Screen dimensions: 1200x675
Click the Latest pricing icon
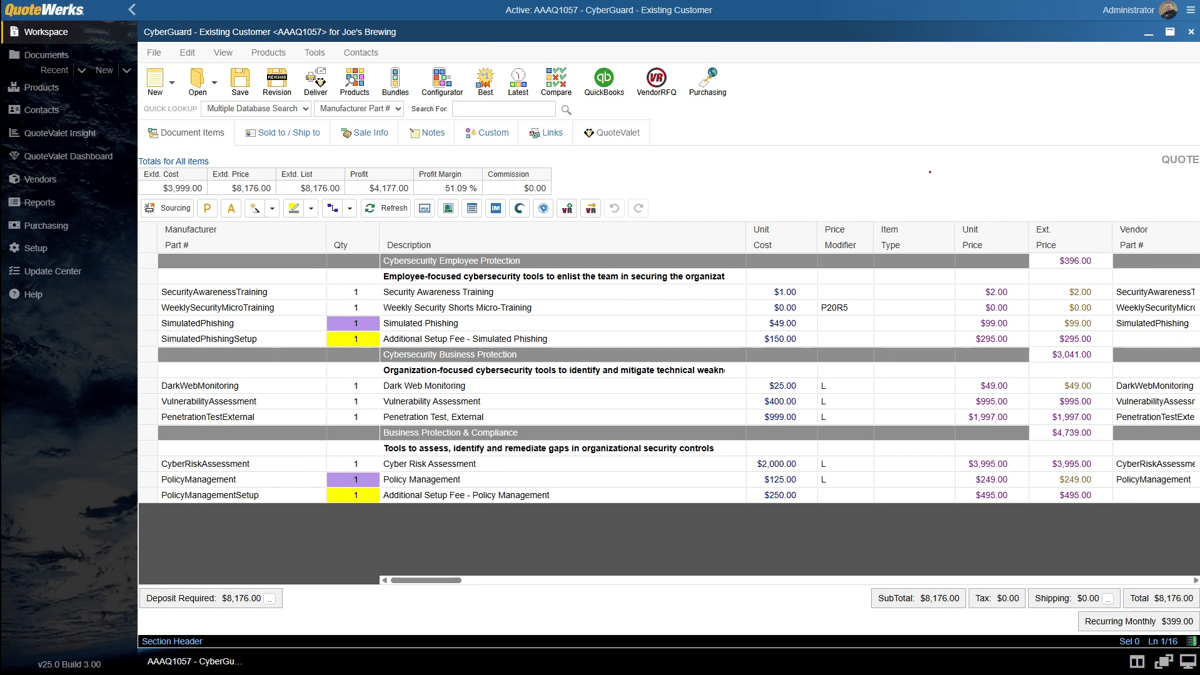[x=518, y=81]
